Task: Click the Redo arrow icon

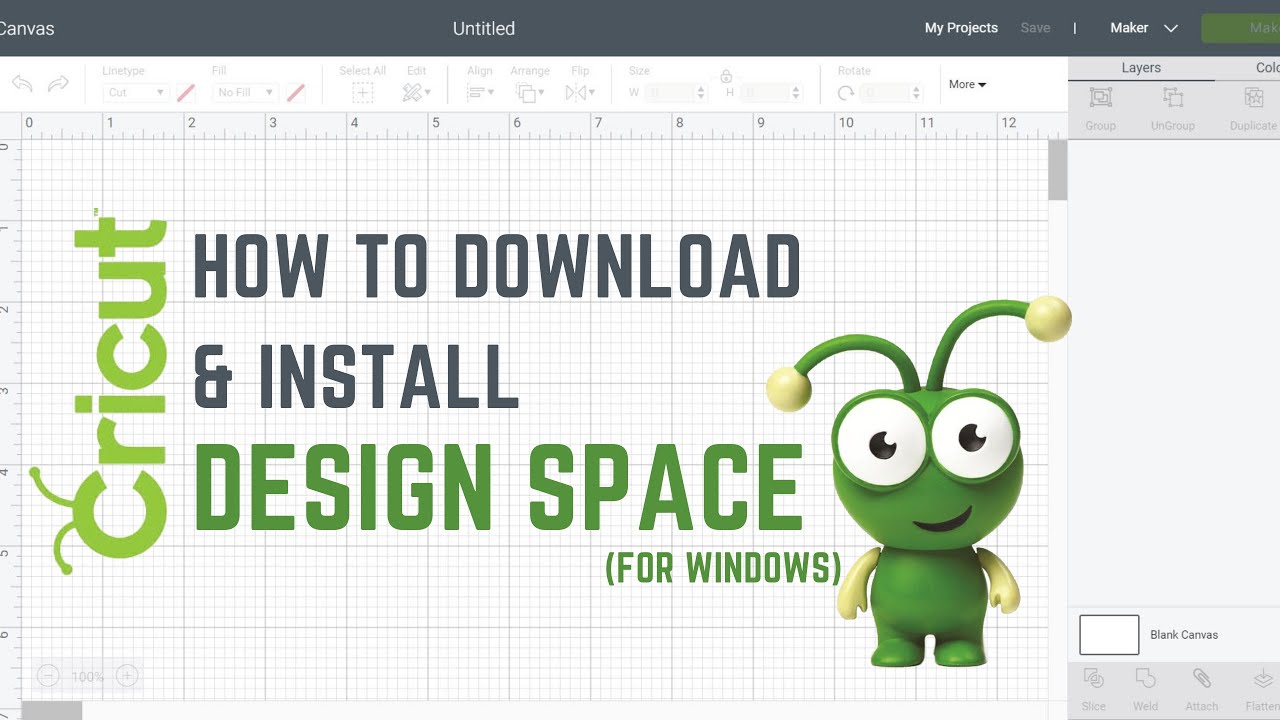Action: (x=58, y=84)
